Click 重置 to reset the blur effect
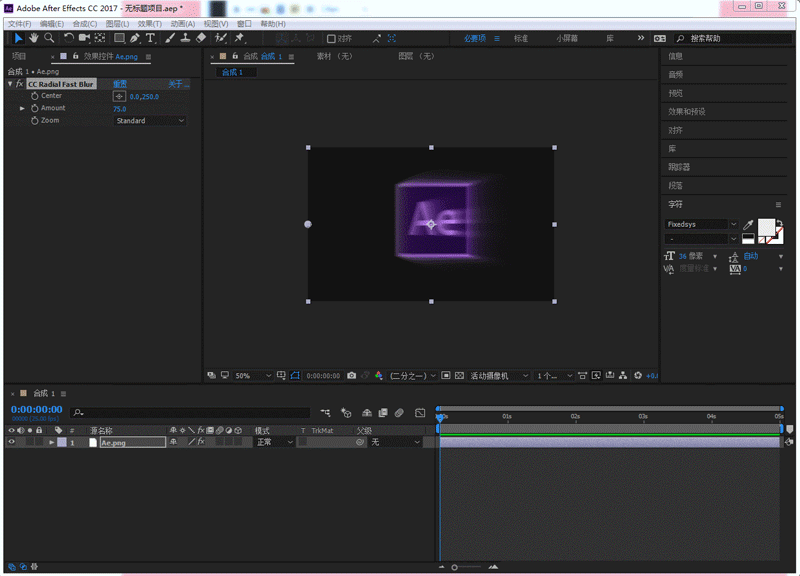 coord(120,84)
